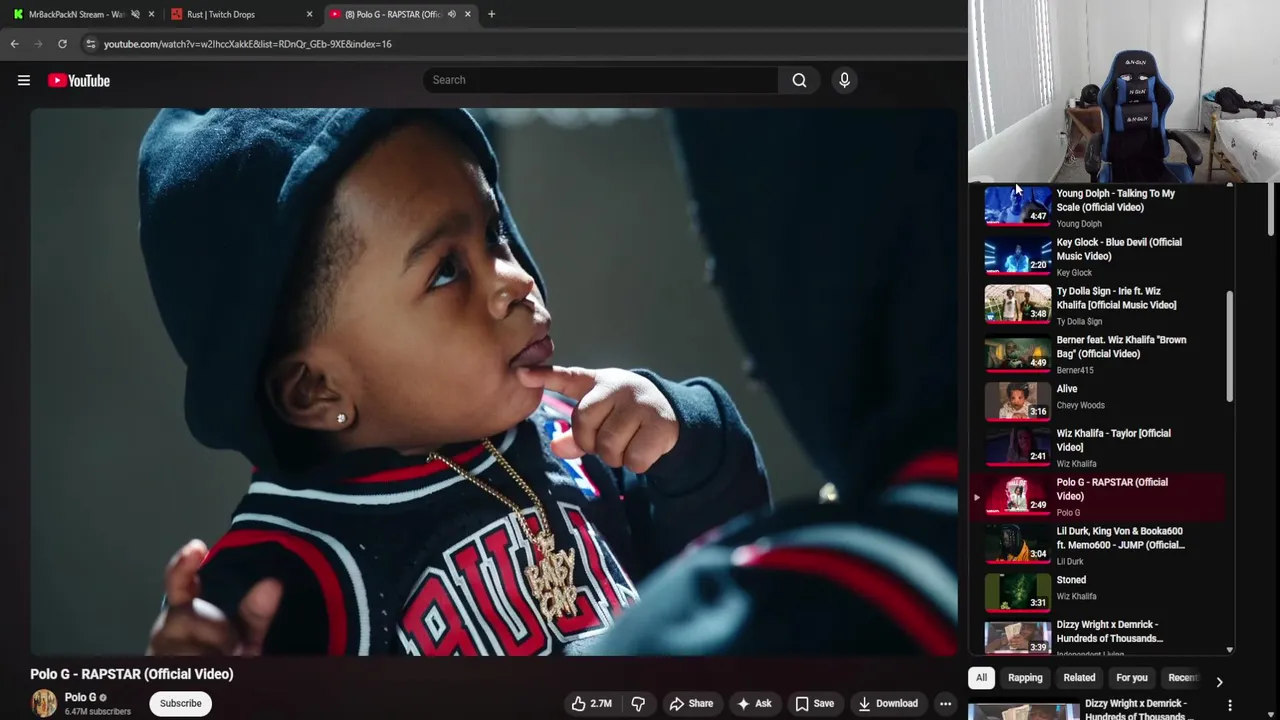Unmute the MrBackPackN Stream tab

[135, 14]
